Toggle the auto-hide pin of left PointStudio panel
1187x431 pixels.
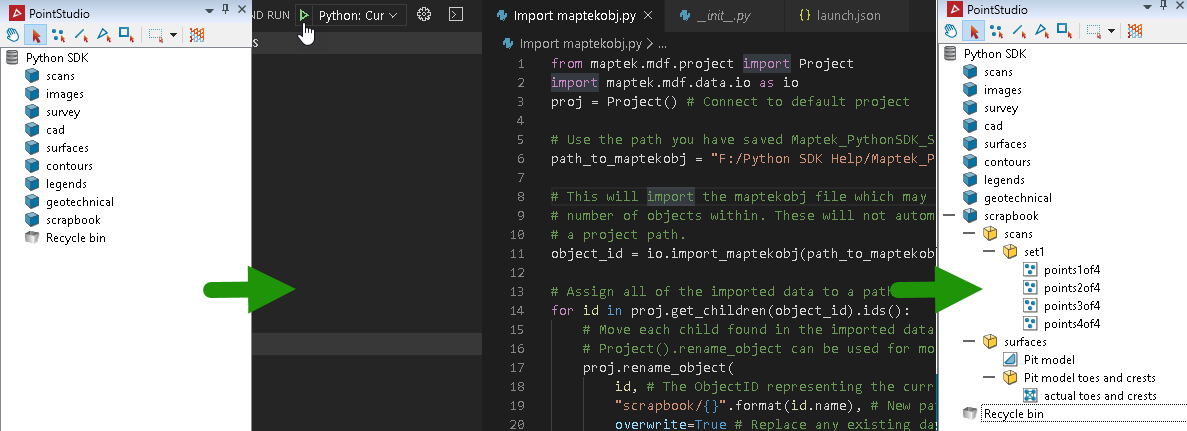(225, 10)
